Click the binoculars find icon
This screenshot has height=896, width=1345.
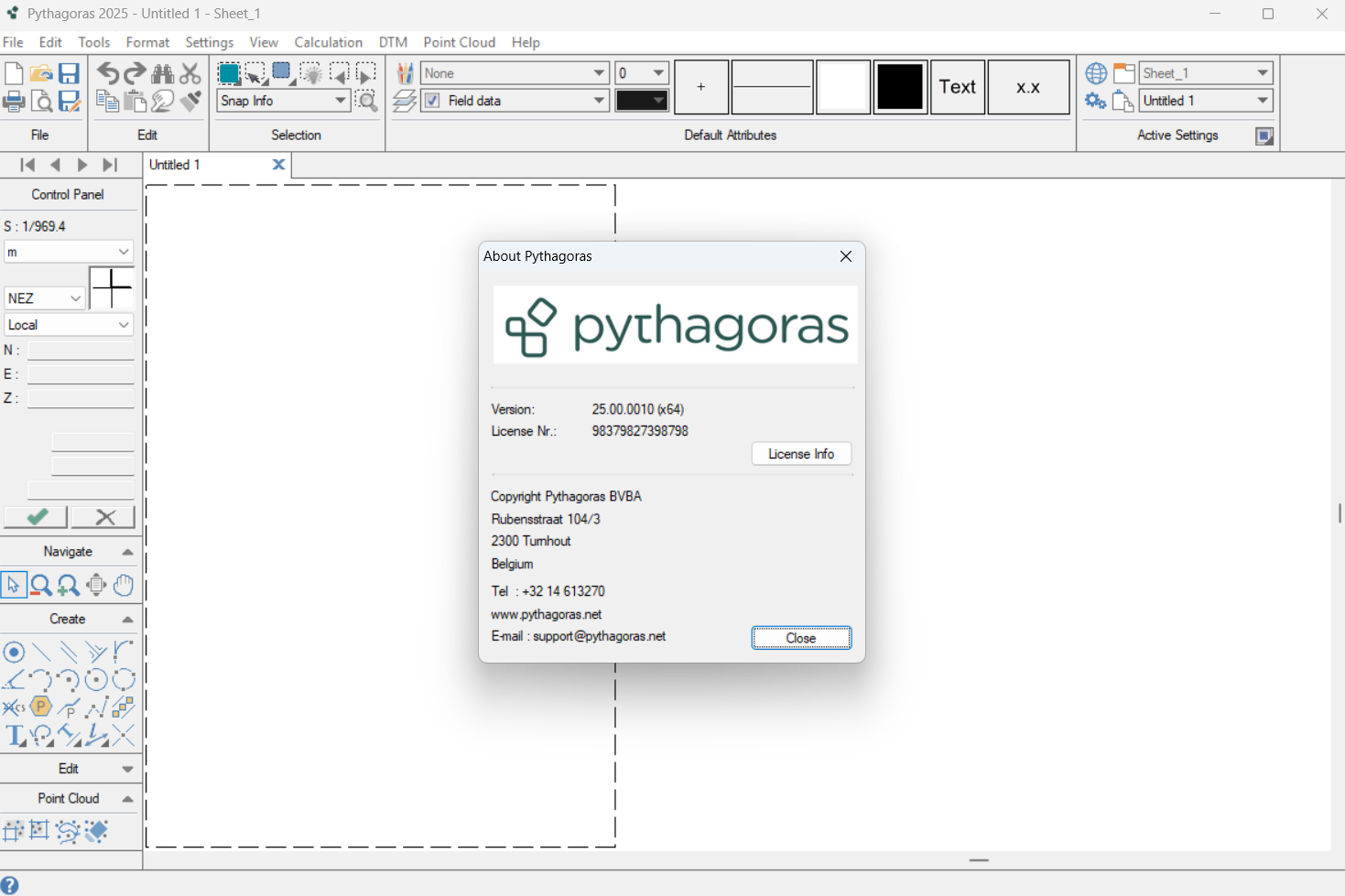click(x=163, y=73)
